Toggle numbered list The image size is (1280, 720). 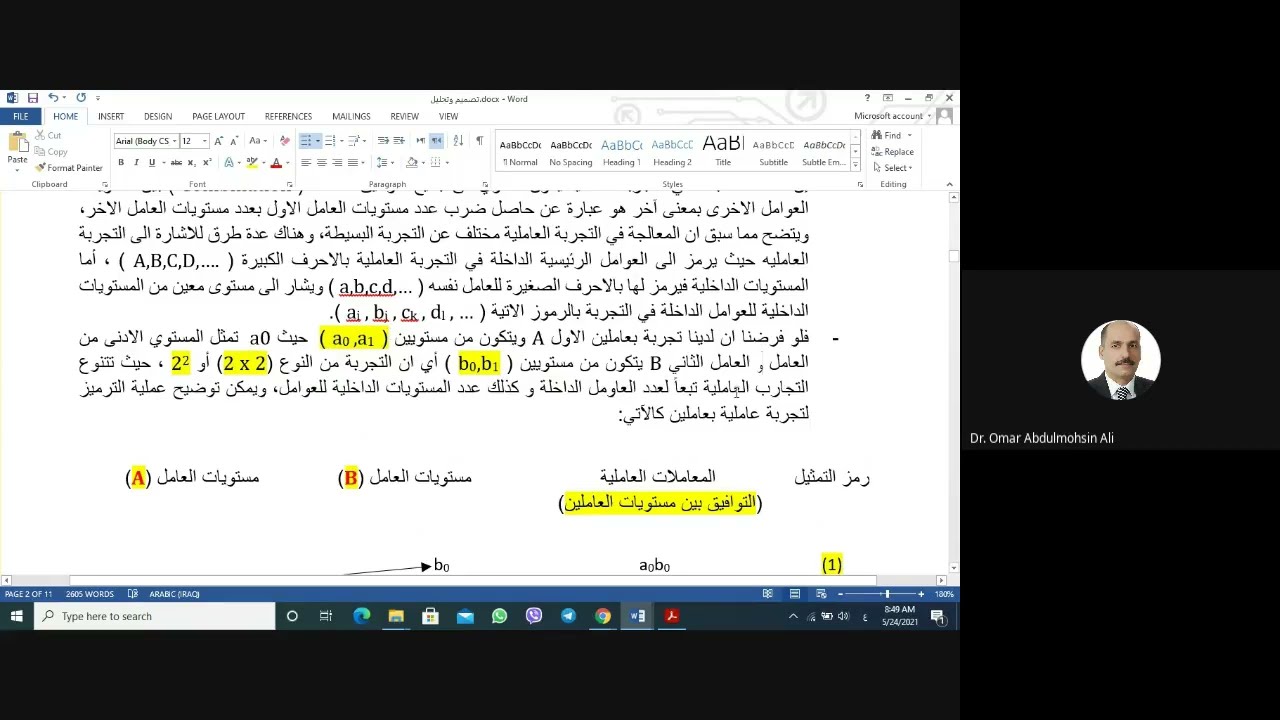(332, 141)
